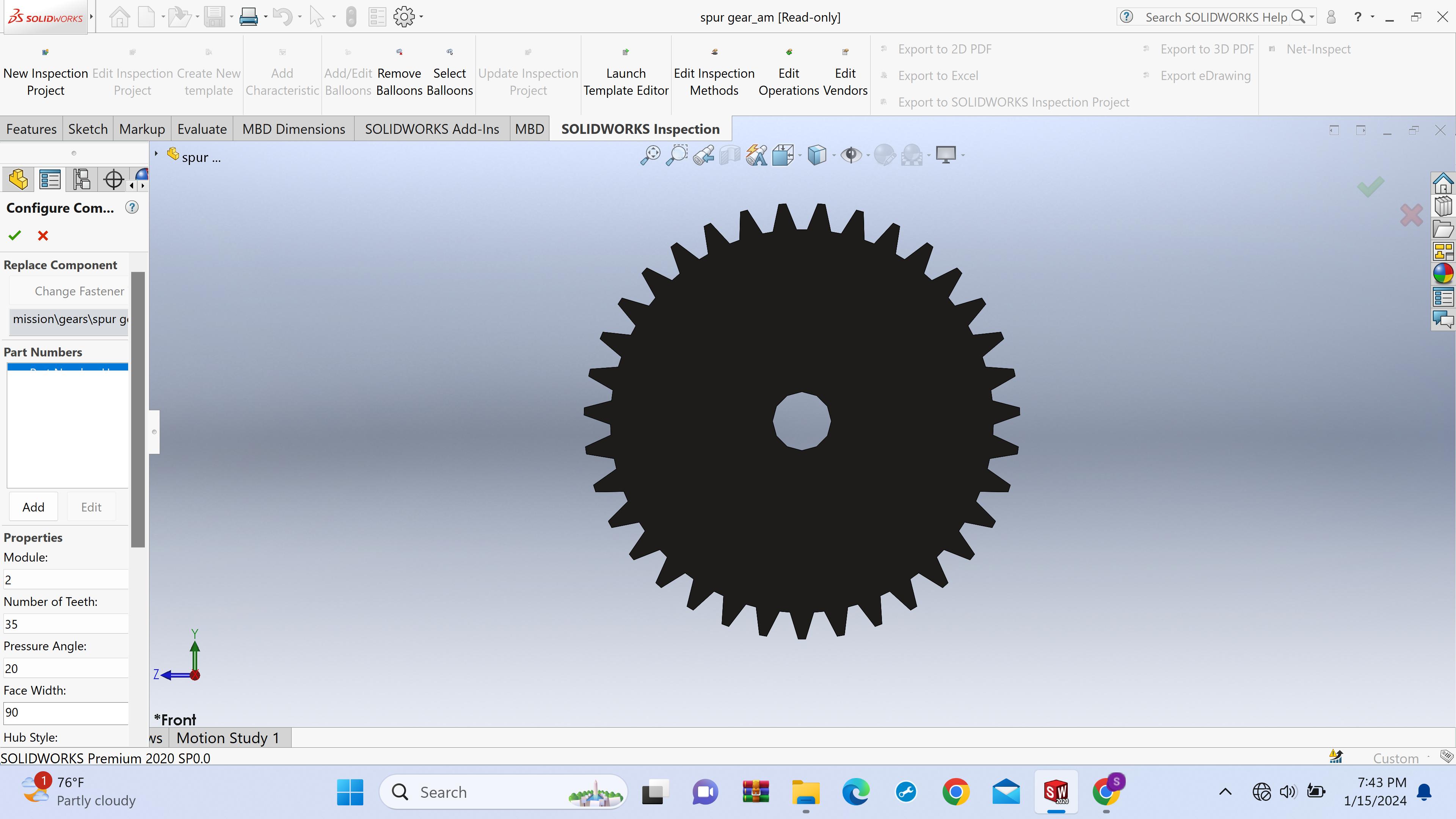Click the Add button for part numbers

[x=33, y=507]
